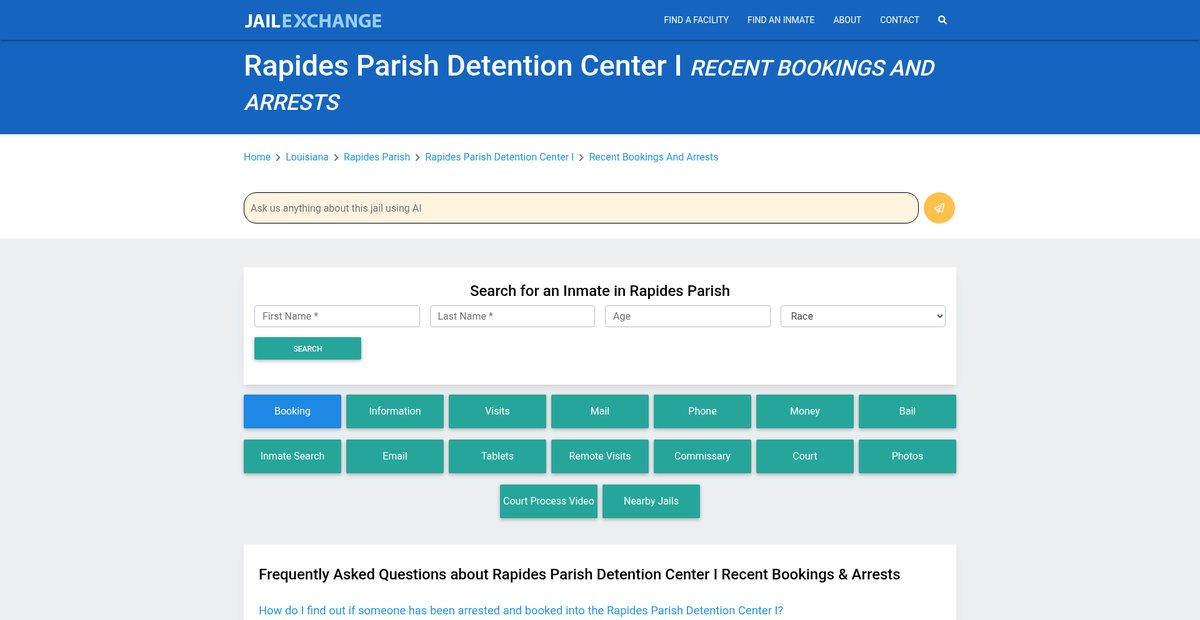1200x620 pixels.
Task: Open the Commissary section
Action: click(x=702, y=456)
